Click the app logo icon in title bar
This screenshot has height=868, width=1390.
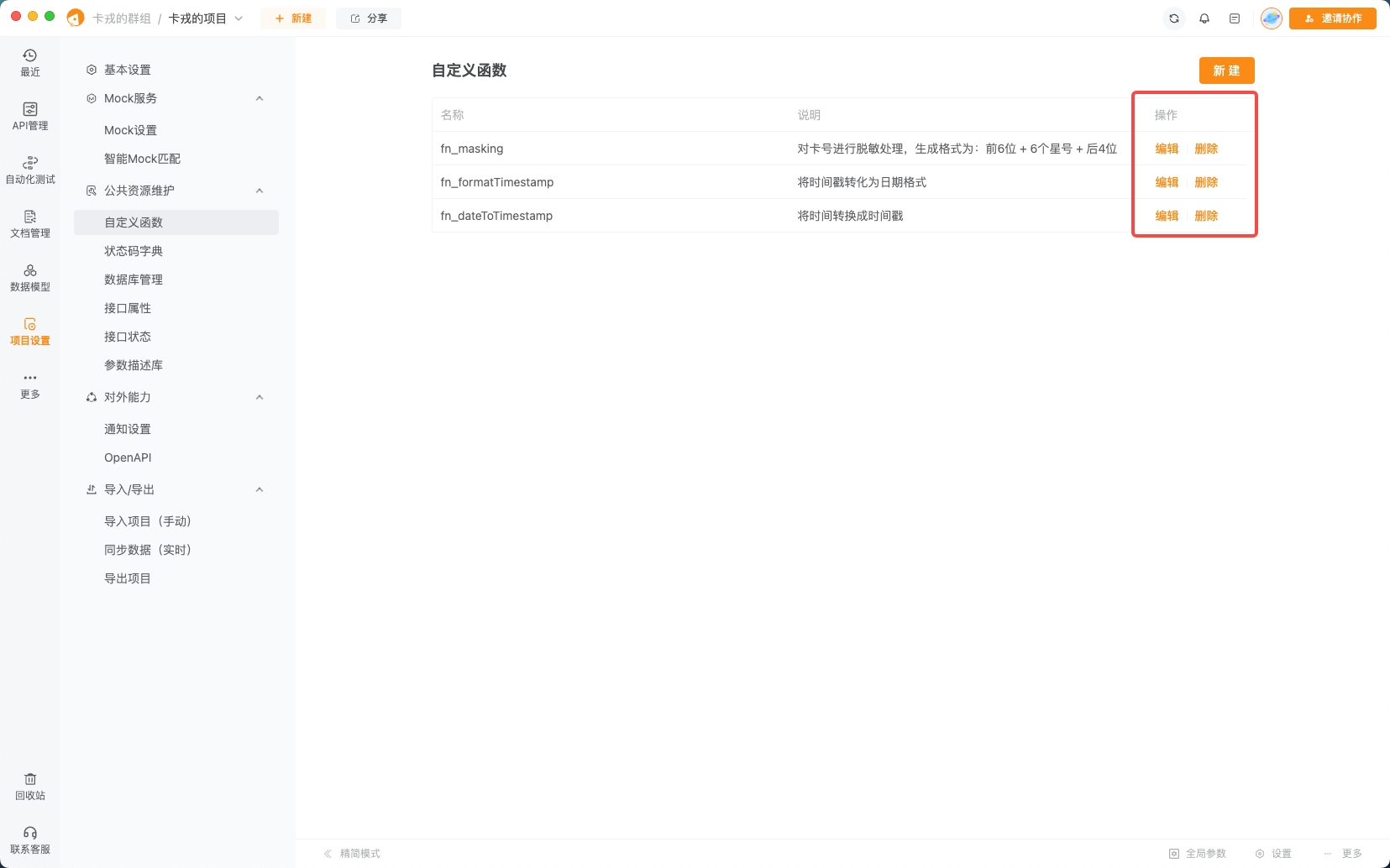(76, 18)
